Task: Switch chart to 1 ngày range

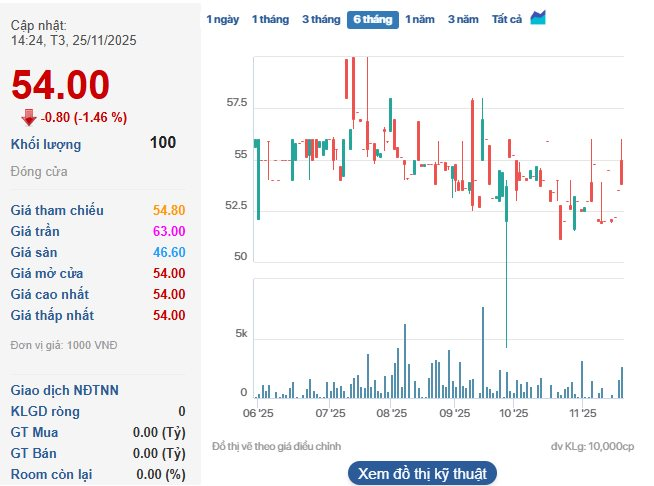Action: (x=222, y=19)
